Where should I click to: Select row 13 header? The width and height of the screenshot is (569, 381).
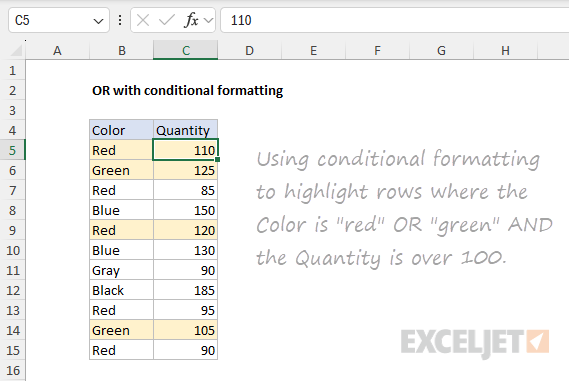pos(13,310)
